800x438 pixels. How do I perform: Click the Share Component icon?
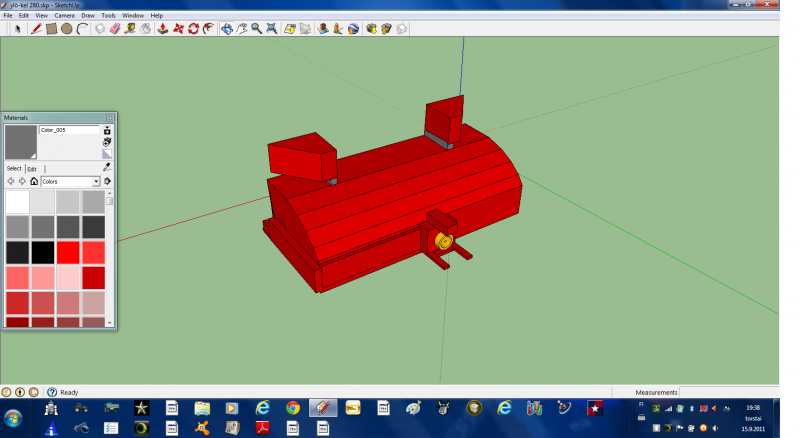tap(402, 29)
